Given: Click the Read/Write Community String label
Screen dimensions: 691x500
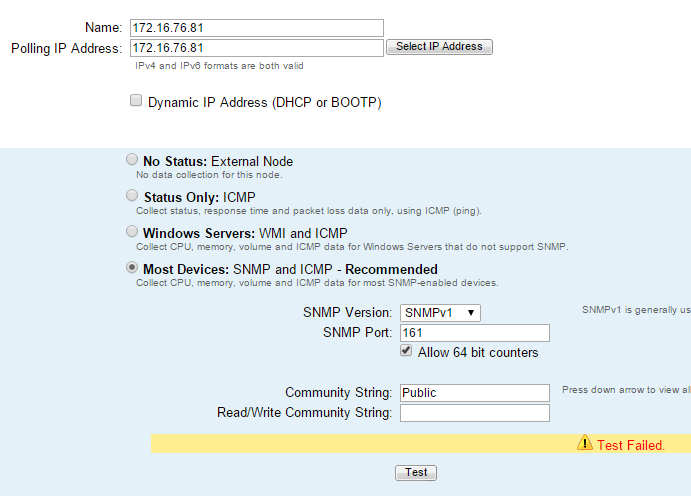Looking at the screenshot, I should 304,412.
